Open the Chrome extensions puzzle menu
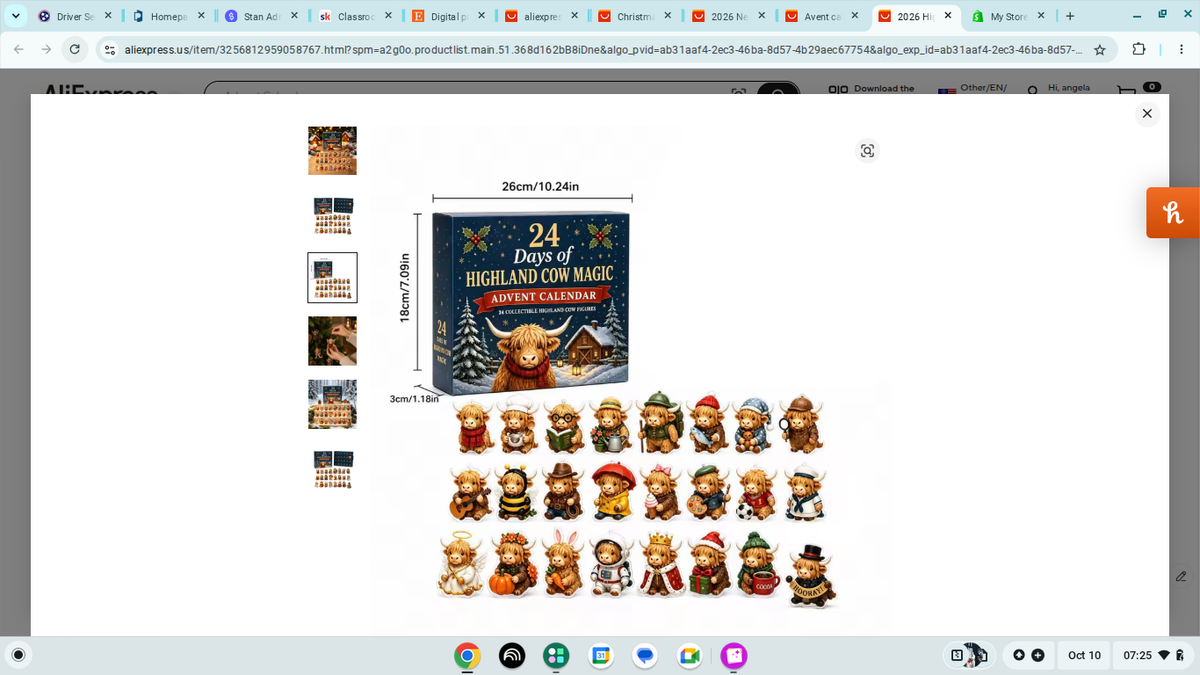1200x675 pixels. tap(1138, 49)
